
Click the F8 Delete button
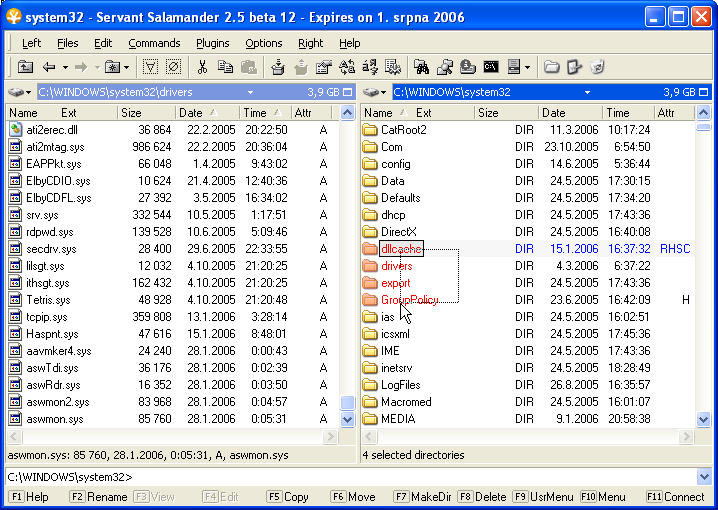pos(482,497)
